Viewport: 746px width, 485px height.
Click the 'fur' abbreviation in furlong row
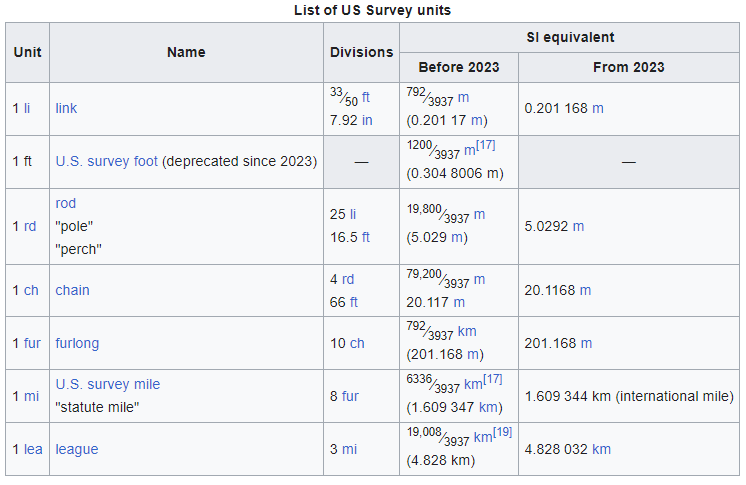(33, 343)
